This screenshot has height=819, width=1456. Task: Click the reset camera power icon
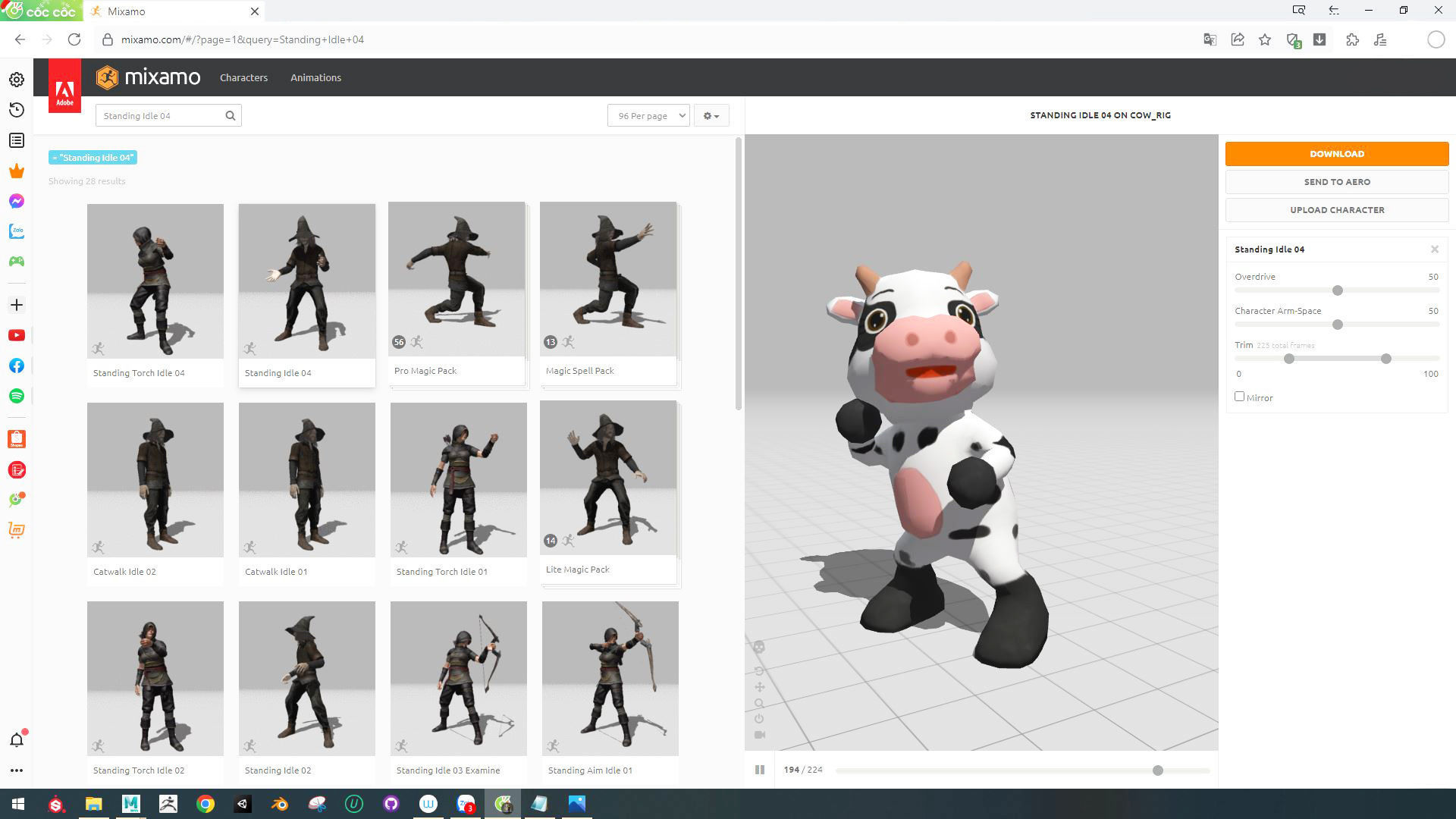[x=759, y=719]
